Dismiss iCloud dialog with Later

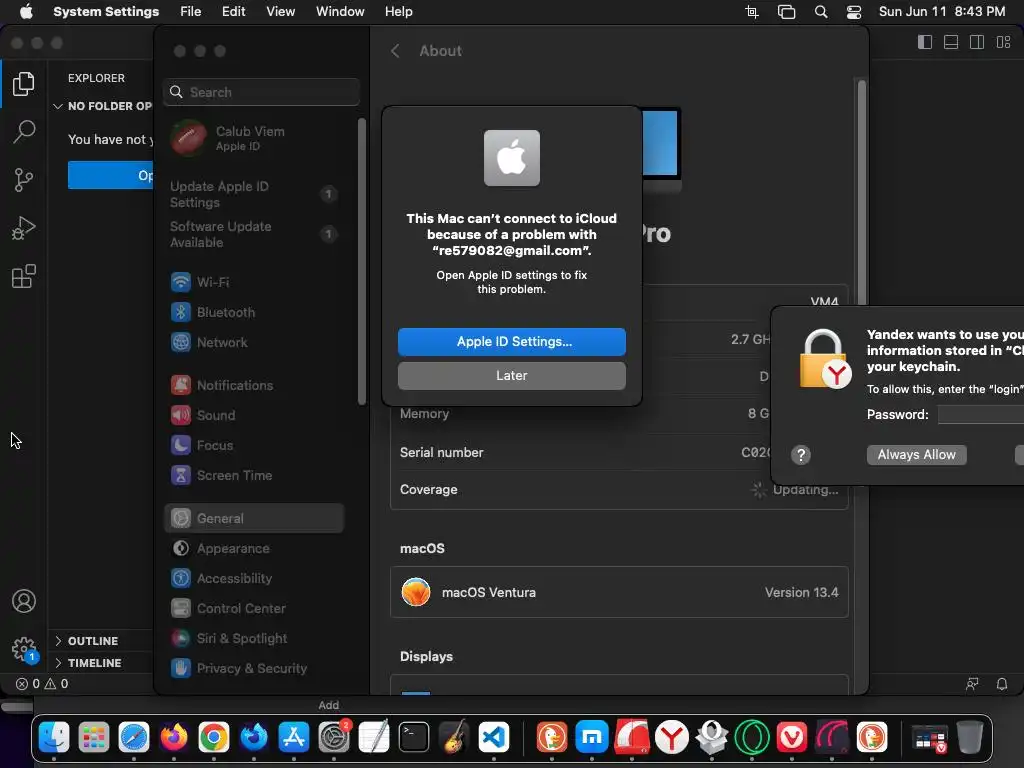tap(511, 376)
